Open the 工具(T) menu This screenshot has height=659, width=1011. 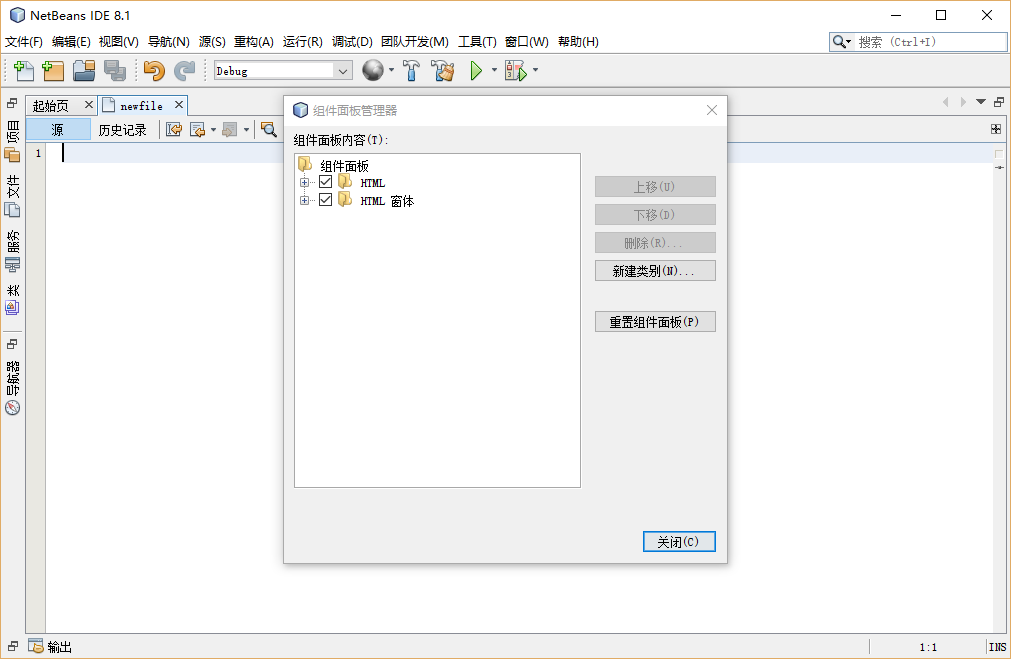[x=477, y=42]
